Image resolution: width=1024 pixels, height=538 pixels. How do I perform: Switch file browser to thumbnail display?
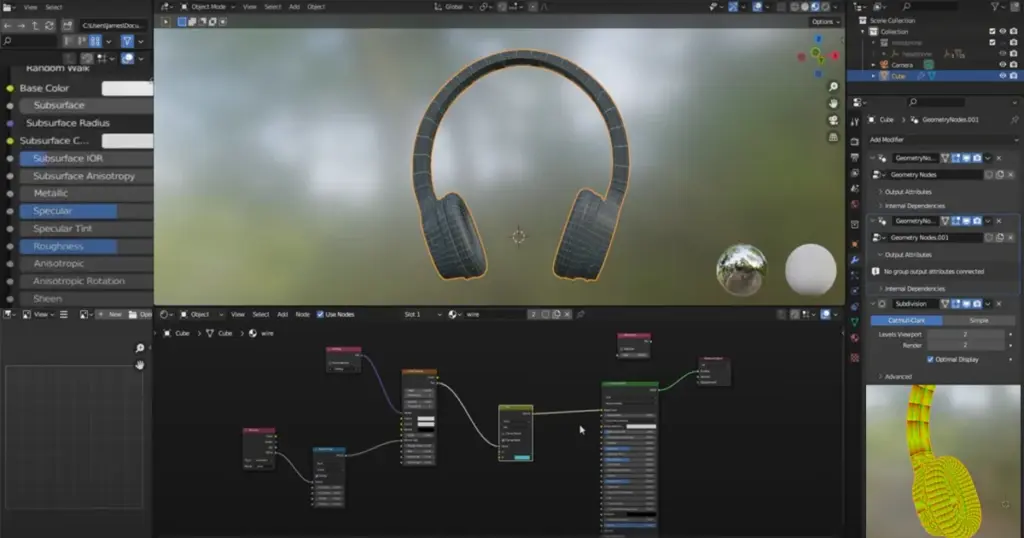point(95,41)
